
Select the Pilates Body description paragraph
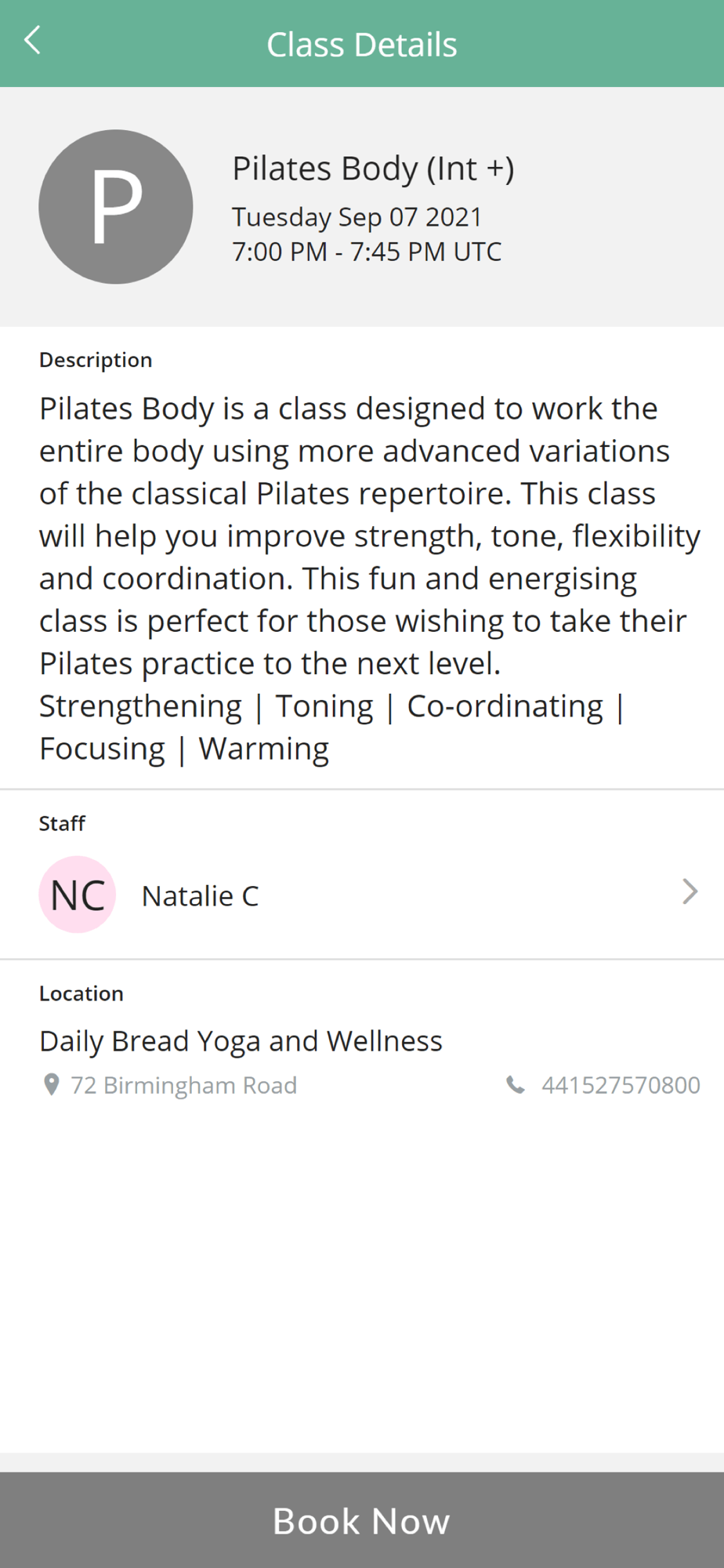[370, 535]
